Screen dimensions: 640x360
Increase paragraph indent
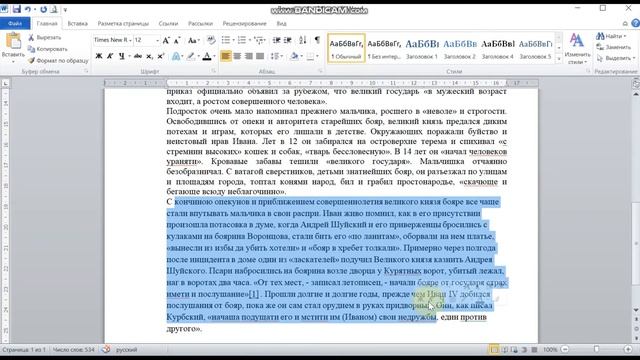(x=288, y=40)
